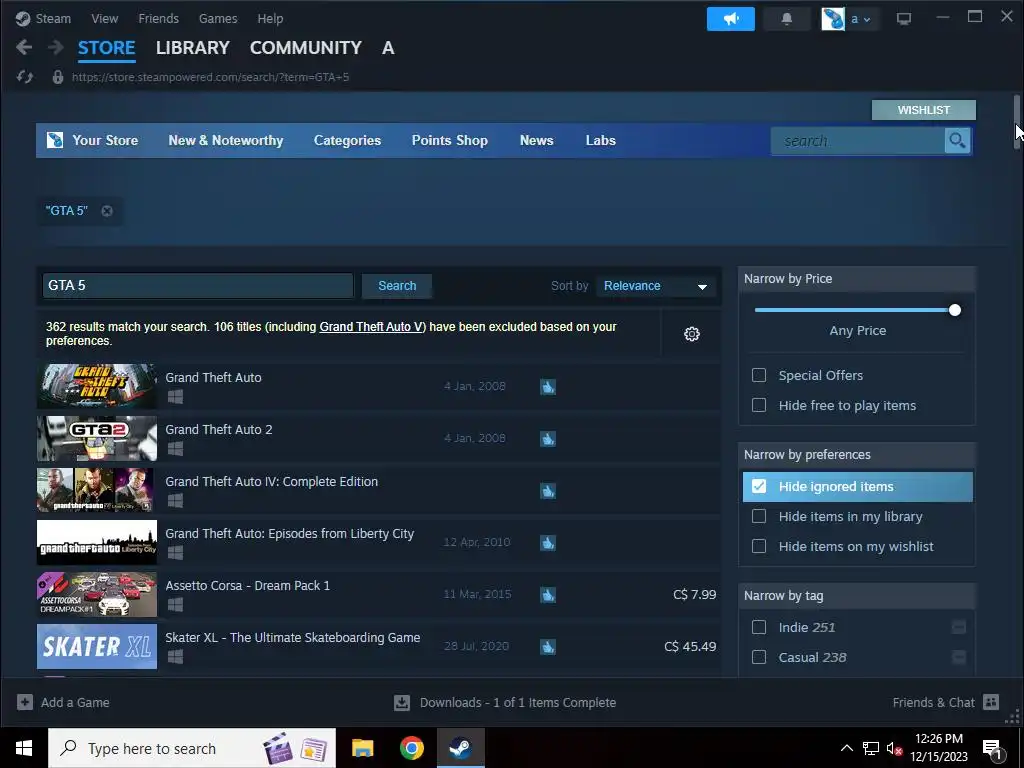Go back with the left arrow
1024x768 pixels.
click(24, 47)
